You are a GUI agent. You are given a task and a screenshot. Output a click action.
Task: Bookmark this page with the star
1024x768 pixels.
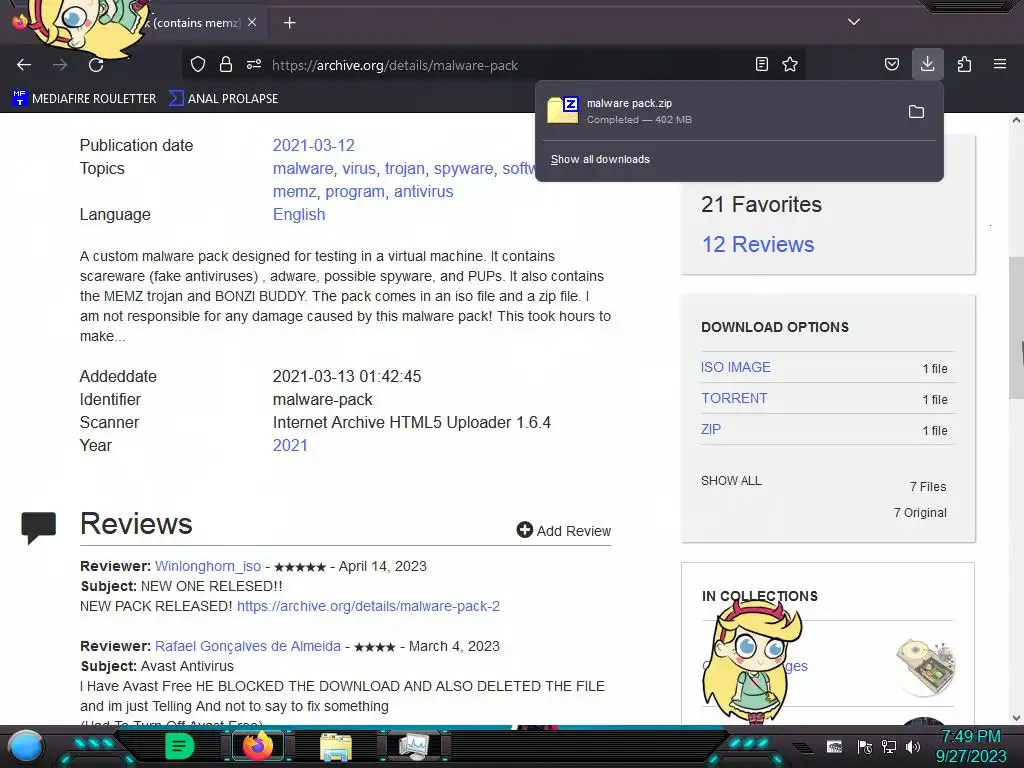point(790,64)
